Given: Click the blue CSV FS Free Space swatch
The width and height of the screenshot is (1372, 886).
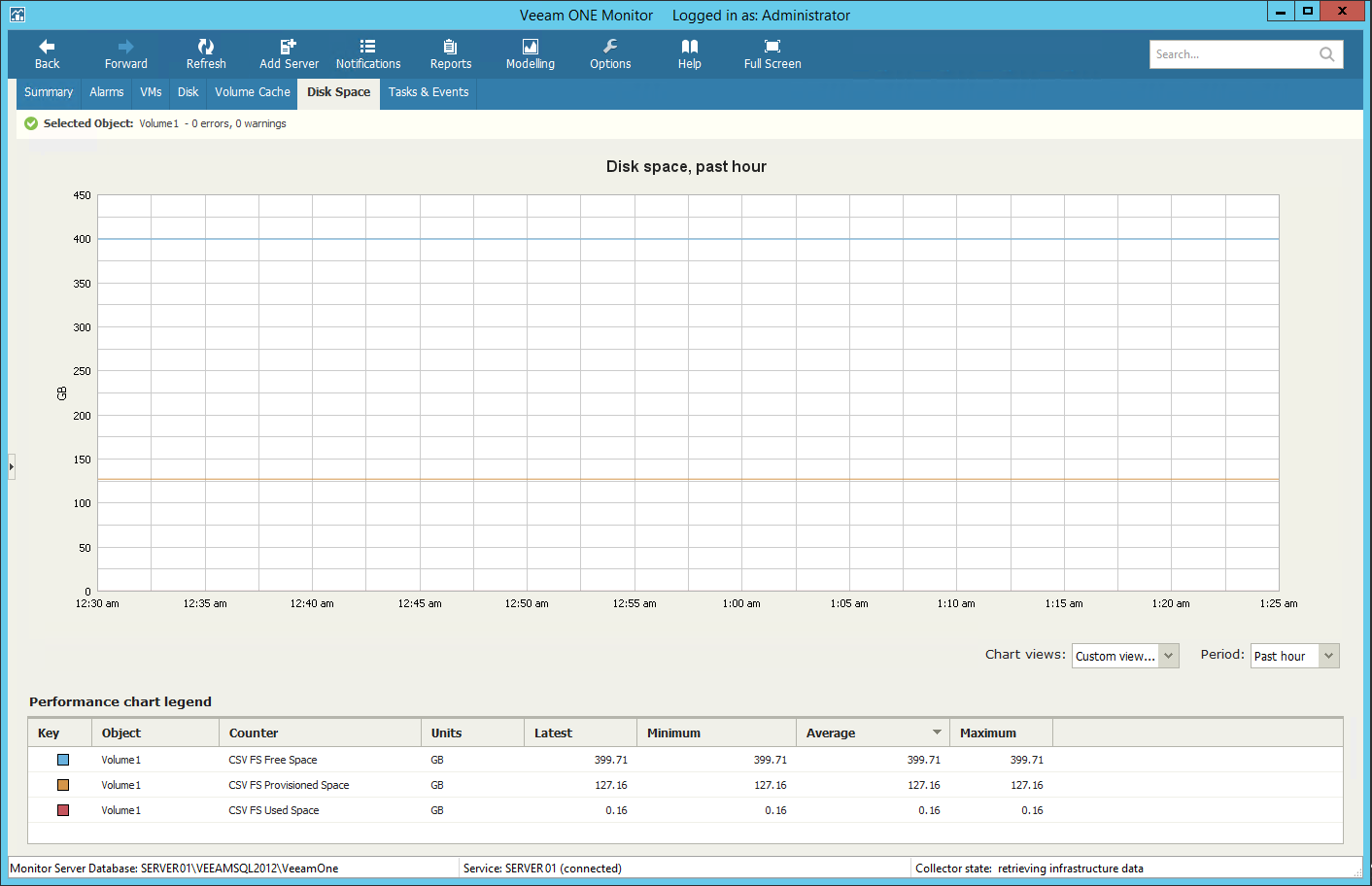Looking at the screenshot, I should pos(63,760).
